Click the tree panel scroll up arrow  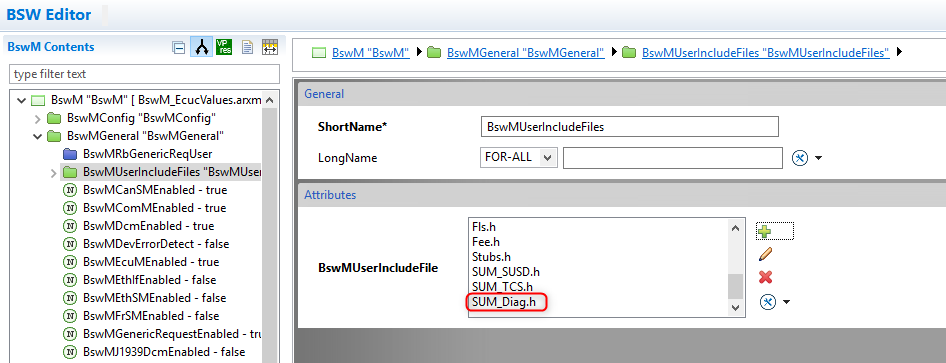(x=270, y=101)
